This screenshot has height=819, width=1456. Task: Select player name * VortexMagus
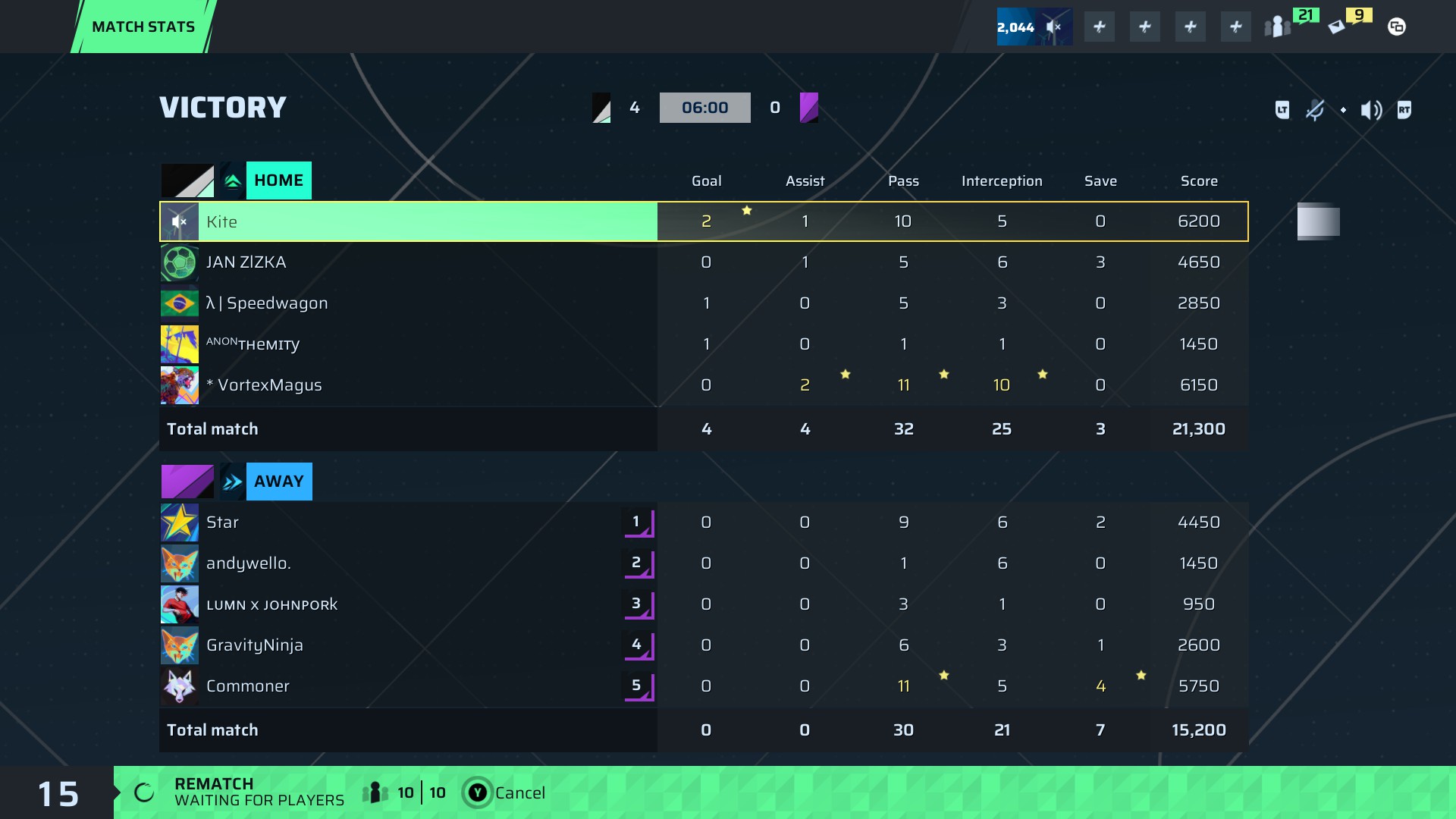pos(264,385)
